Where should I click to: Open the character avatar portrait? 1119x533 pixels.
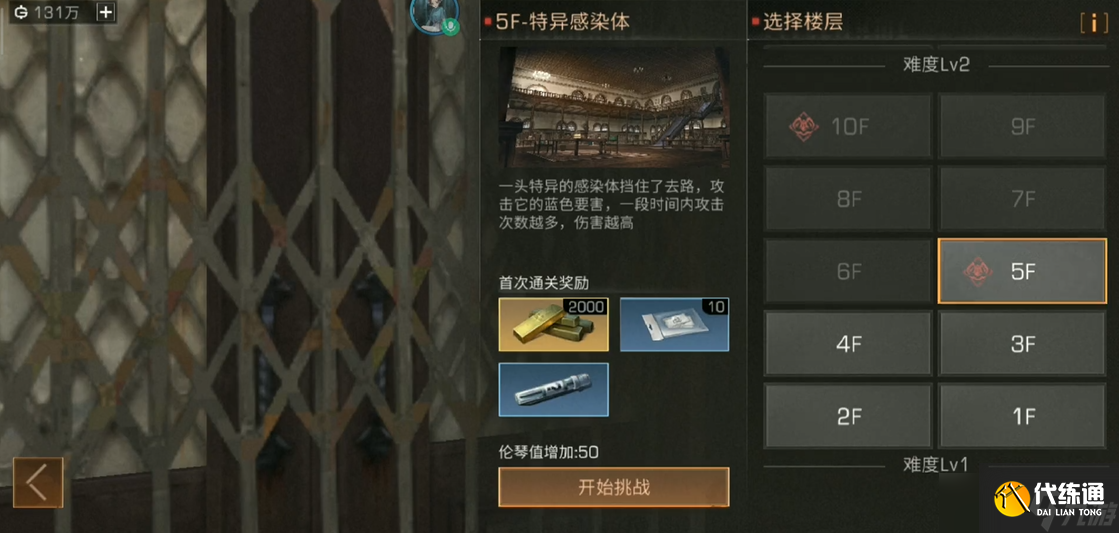tap(434, 14)
